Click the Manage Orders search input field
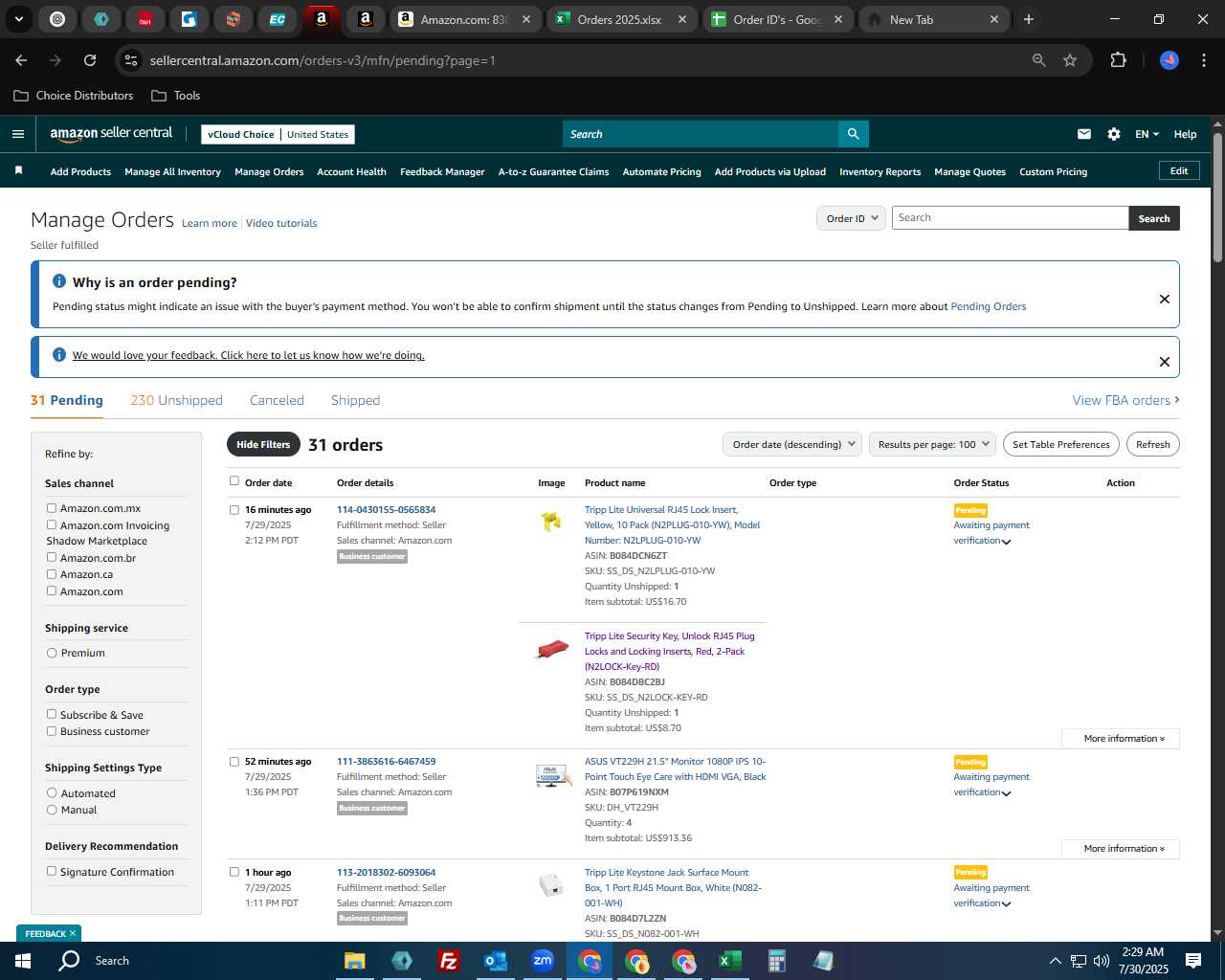The height and width of the screenshot is (980, 1225). point(1010,218)
